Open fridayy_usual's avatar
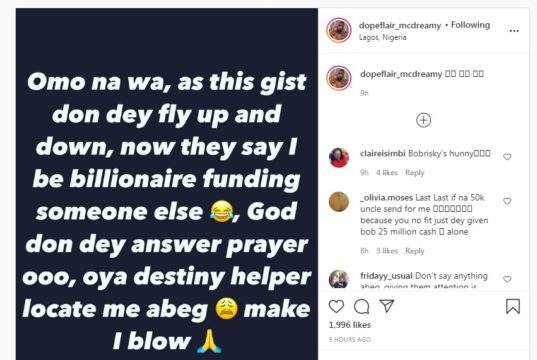This screenshot has width=537, height=360. point(339,279)
